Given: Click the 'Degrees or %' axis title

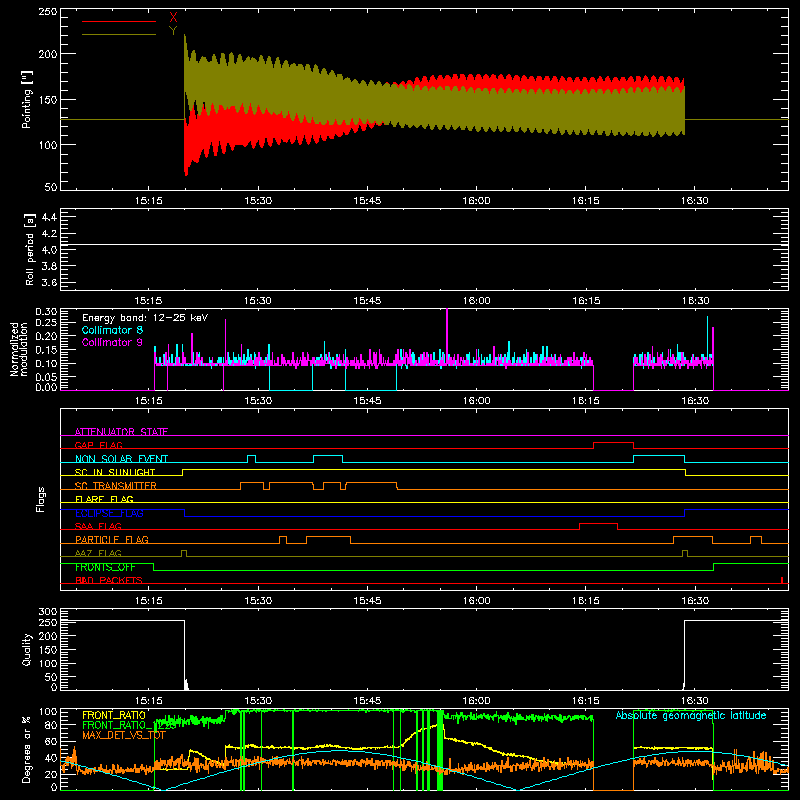Looking at the screenshot, I should (x=27, y=750).
